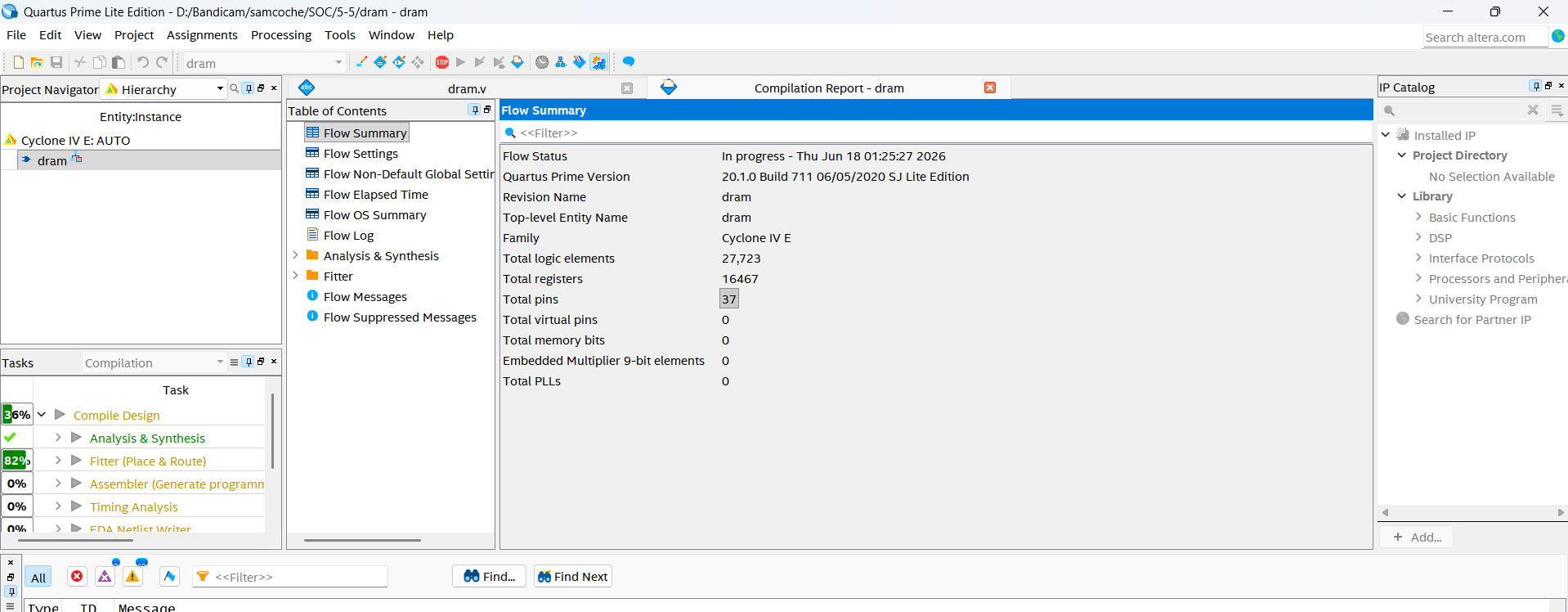Click the Search altera.com input field

pyautogui.click(x=1485, y=37)
